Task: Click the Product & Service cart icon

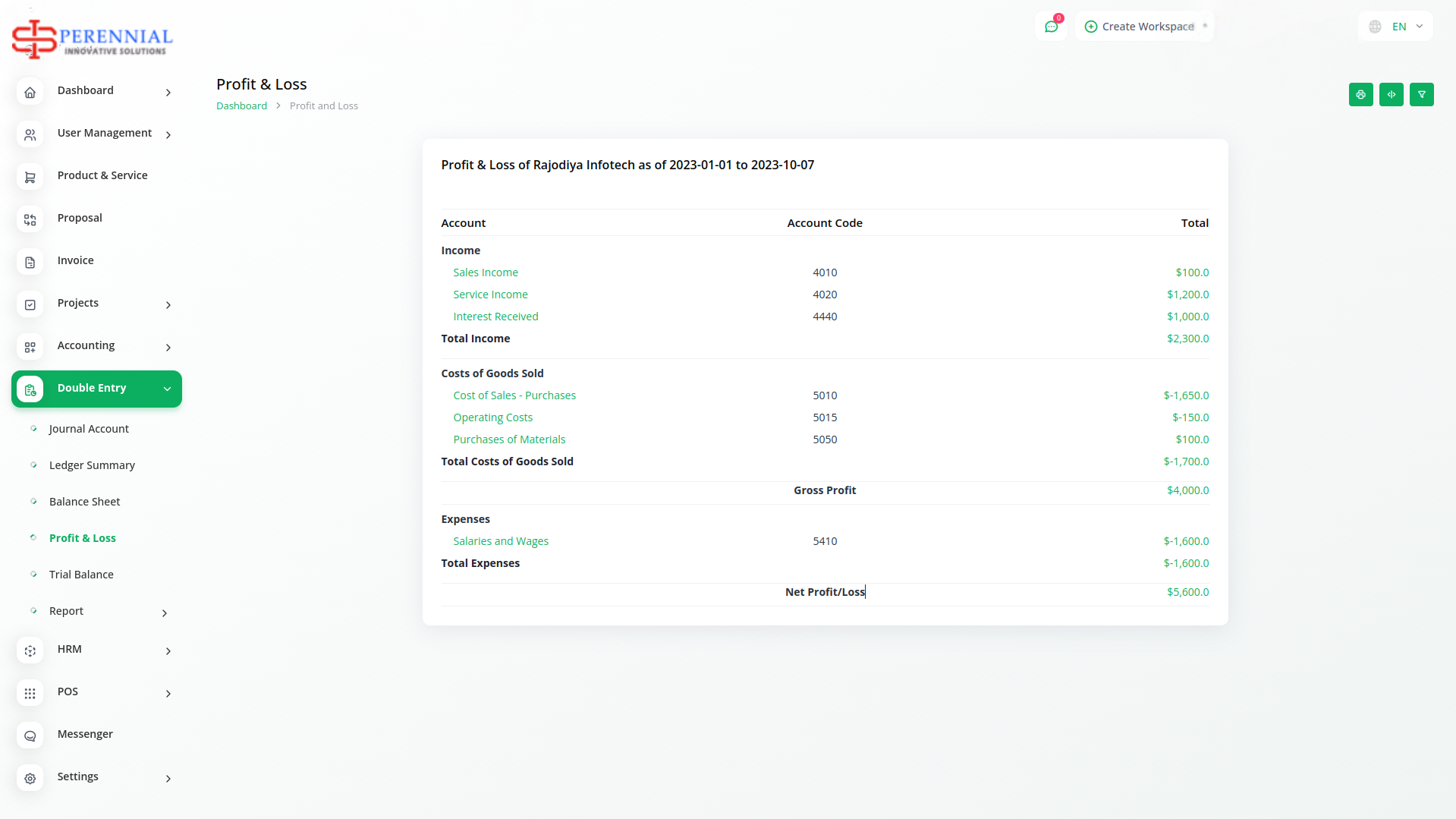Action: [x=30, y=178]
